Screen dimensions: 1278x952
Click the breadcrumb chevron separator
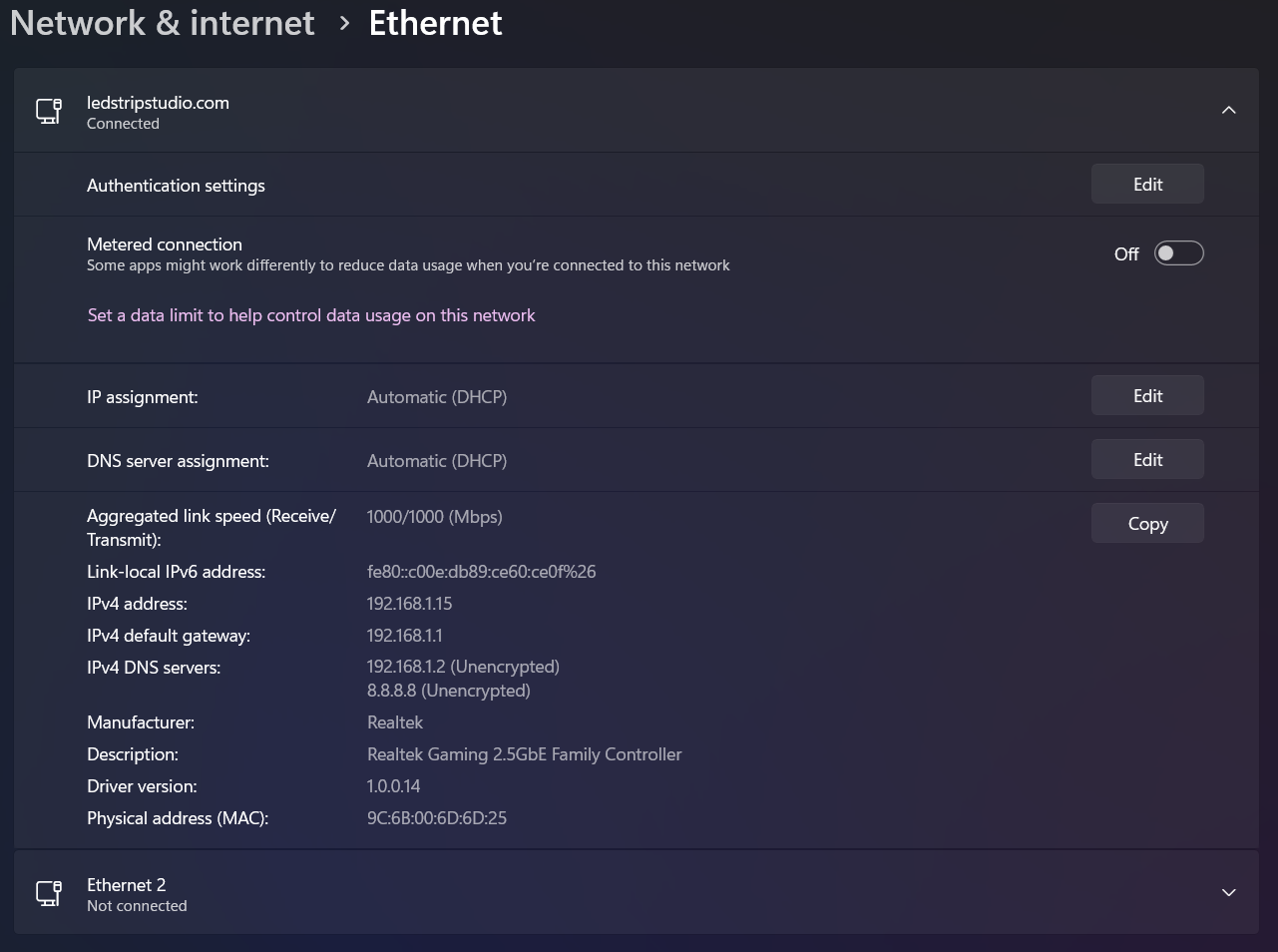344,24
